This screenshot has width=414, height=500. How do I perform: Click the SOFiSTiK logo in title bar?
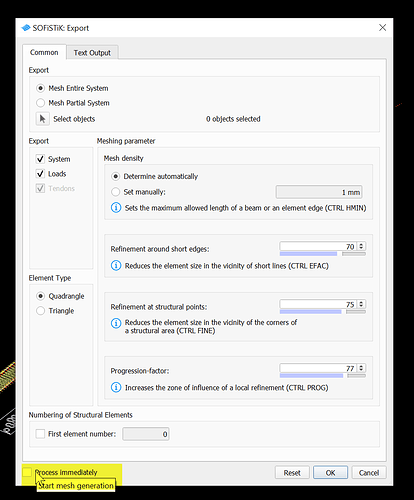(26, 28)
